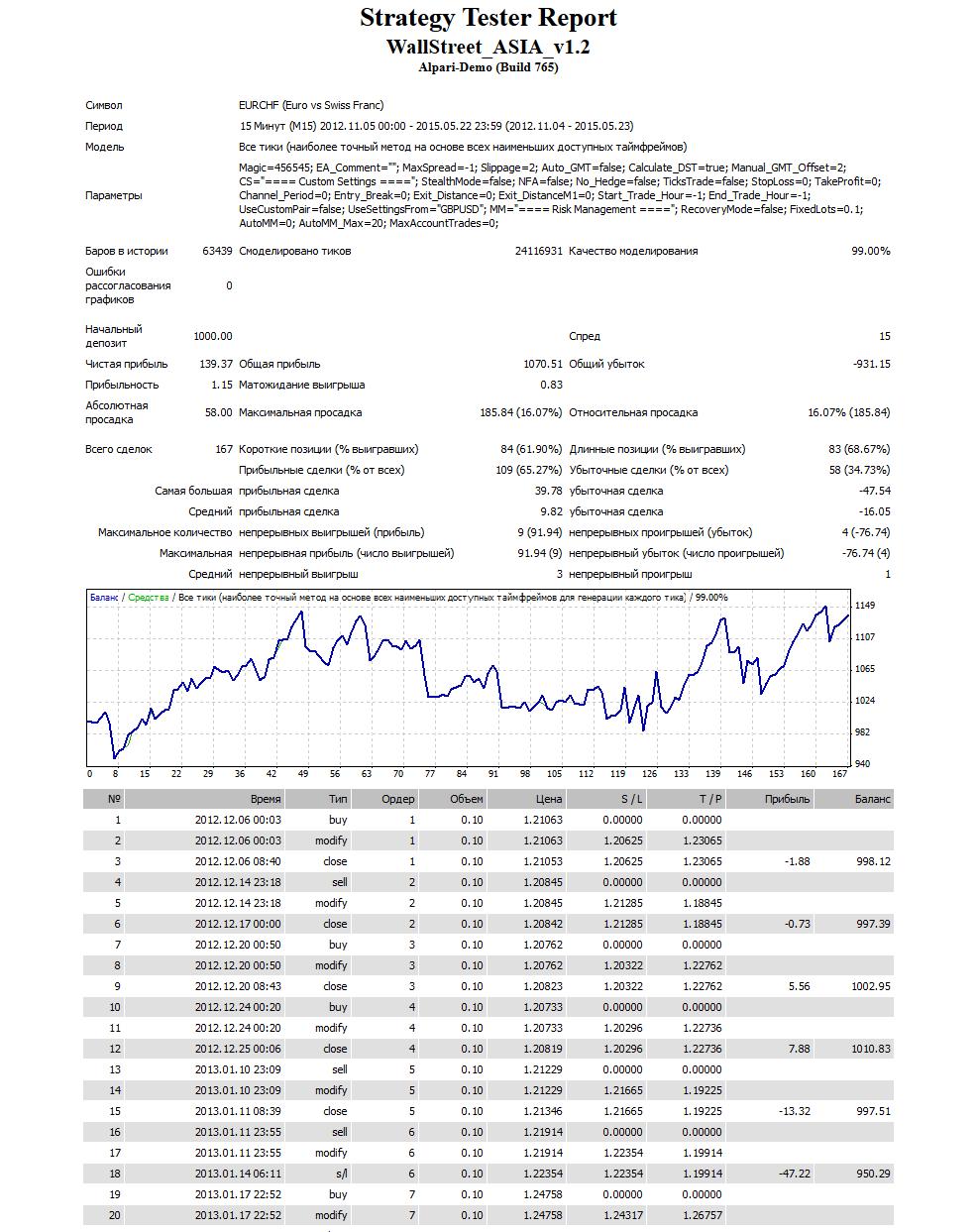Screen dimensions: 977x1232
Task: Click the balance cell '998.12'
Action: click(874, 861)
